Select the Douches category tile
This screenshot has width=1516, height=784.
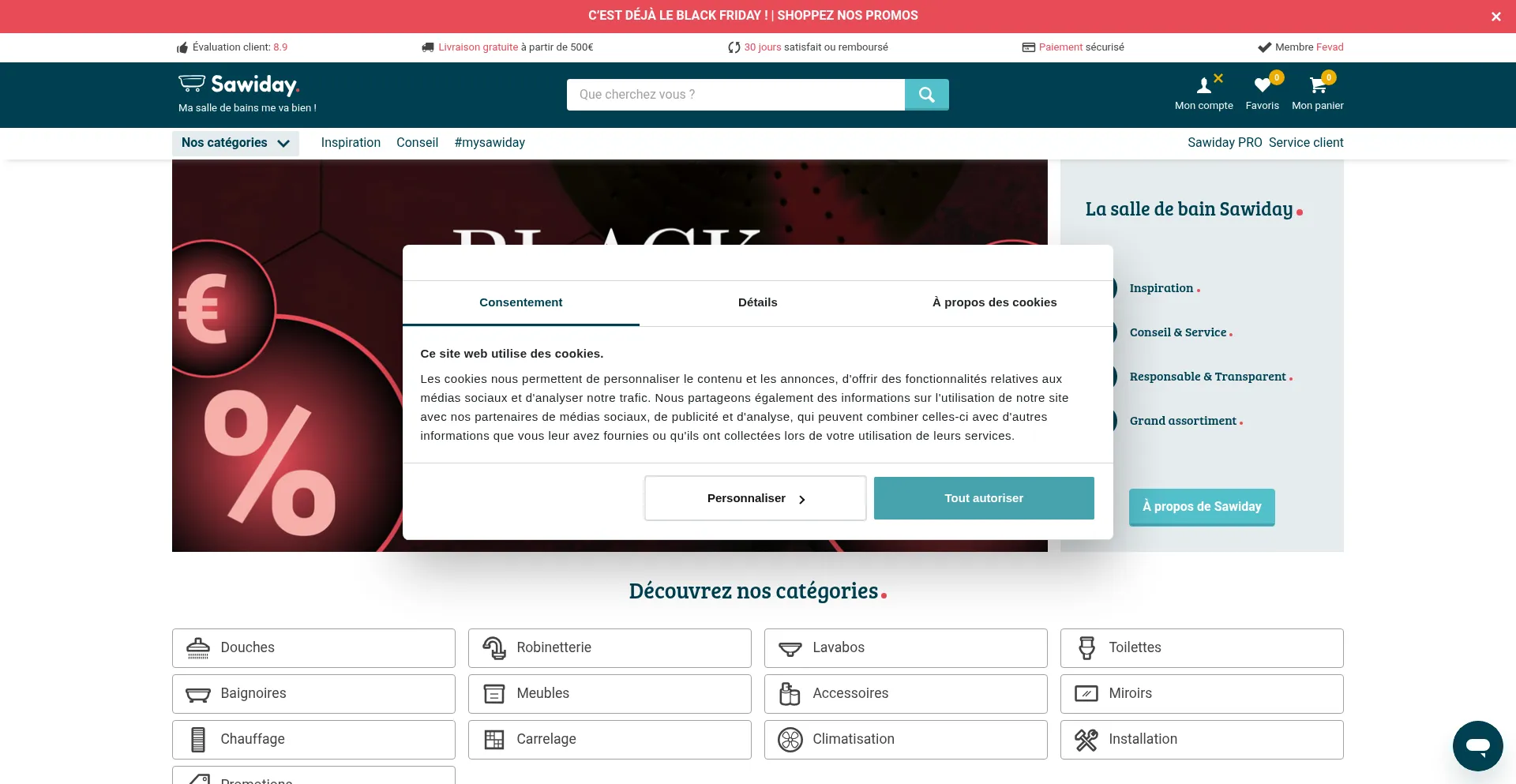coord(313,648)
